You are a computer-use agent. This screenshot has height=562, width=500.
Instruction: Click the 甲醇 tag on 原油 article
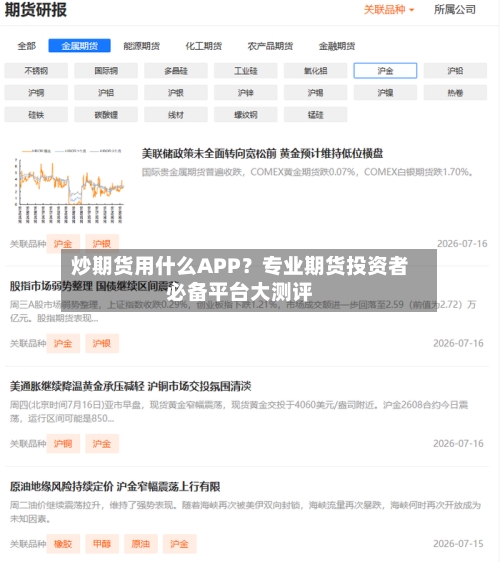pyautogui.click(x=102, y=544)
